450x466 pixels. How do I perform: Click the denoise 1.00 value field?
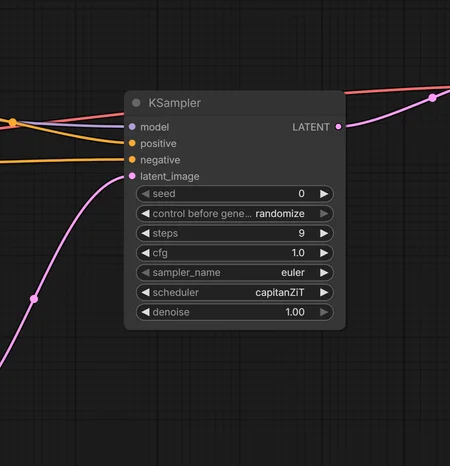235,312
